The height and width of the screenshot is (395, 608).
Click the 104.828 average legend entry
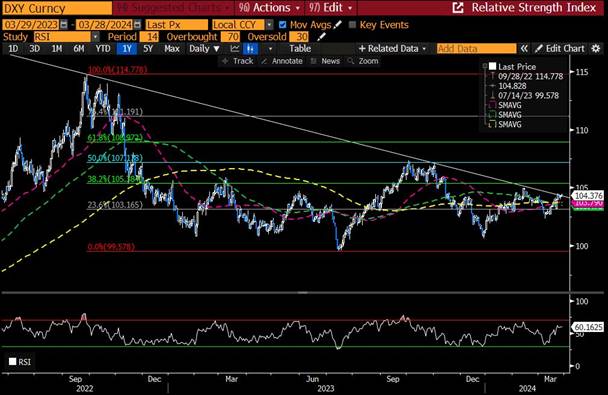click(512, 86)
